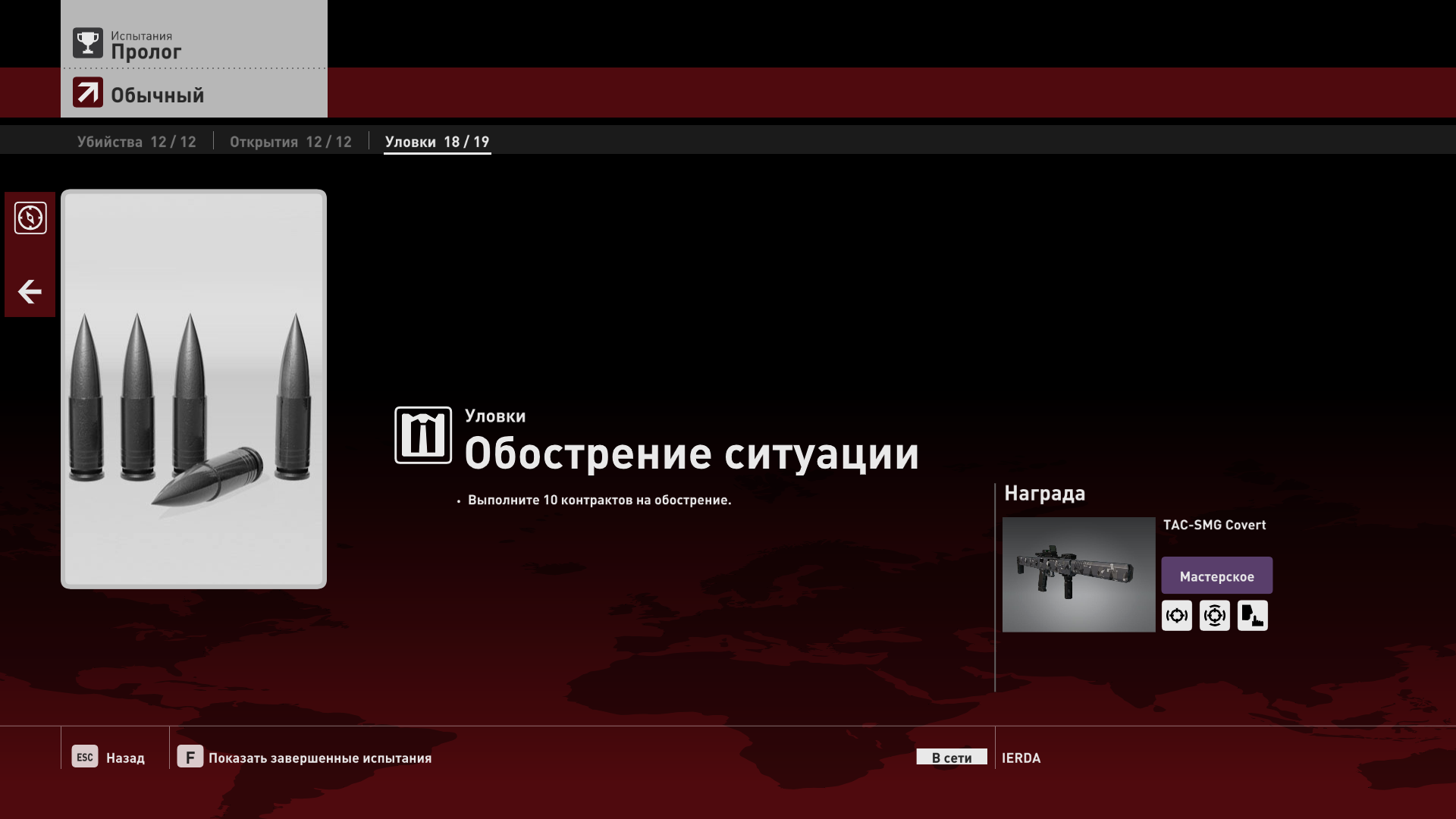Switch to the Открытия 12/12 tab
This screenshot has height=819, width=1456.
pos(290,142)
